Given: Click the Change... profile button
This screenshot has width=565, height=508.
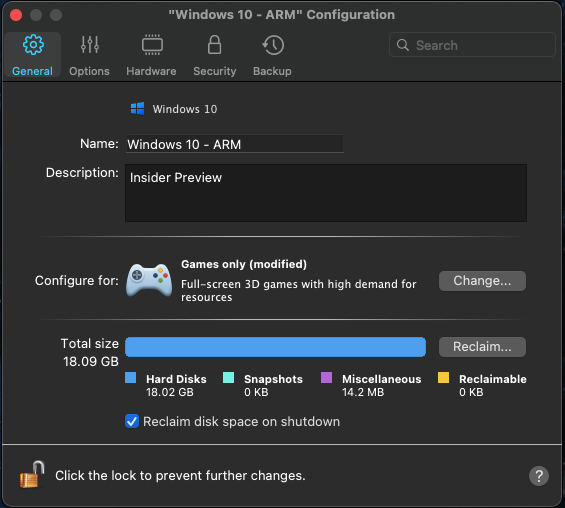Looking at the screenshot, I should (482, 281).
